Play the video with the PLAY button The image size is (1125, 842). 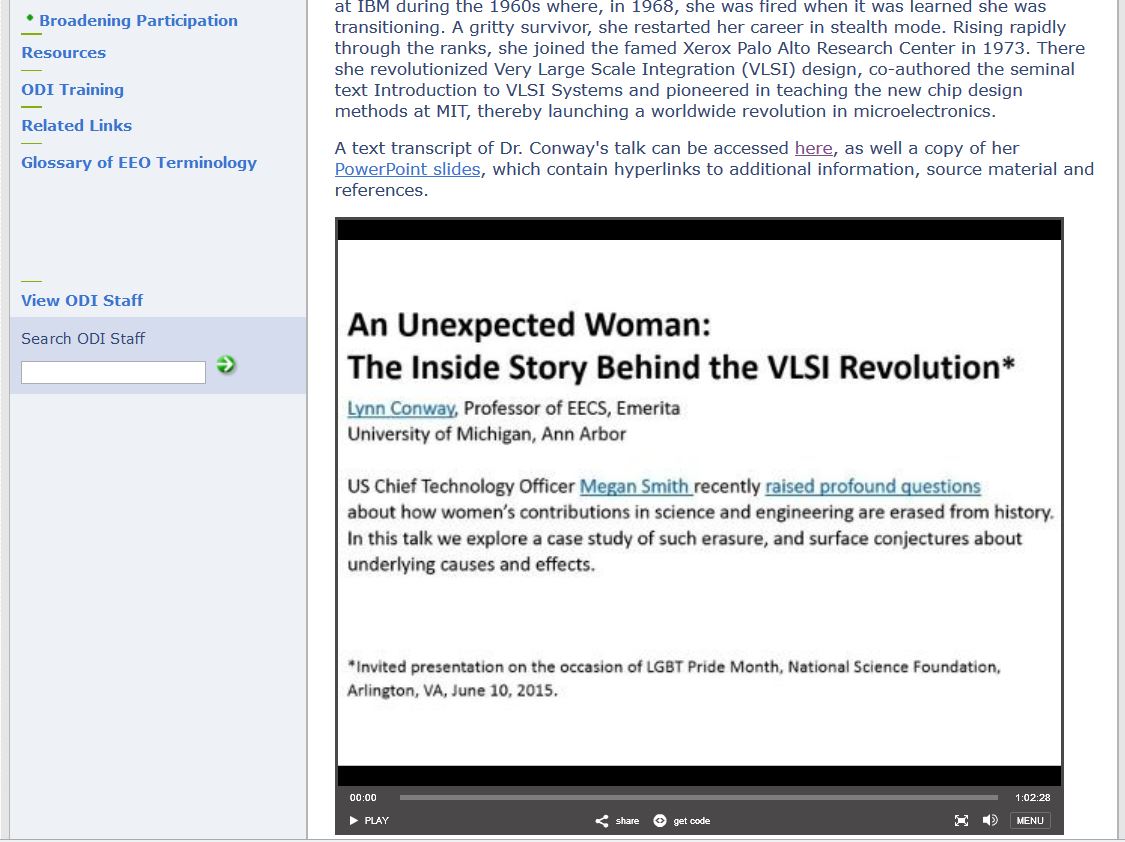(369, 820)
